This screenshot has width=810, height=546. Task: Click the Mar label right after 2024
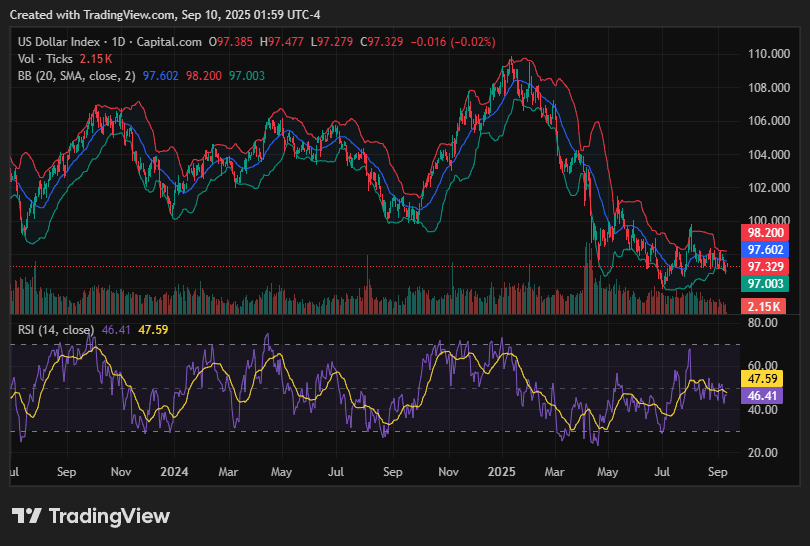click(228, 472)
